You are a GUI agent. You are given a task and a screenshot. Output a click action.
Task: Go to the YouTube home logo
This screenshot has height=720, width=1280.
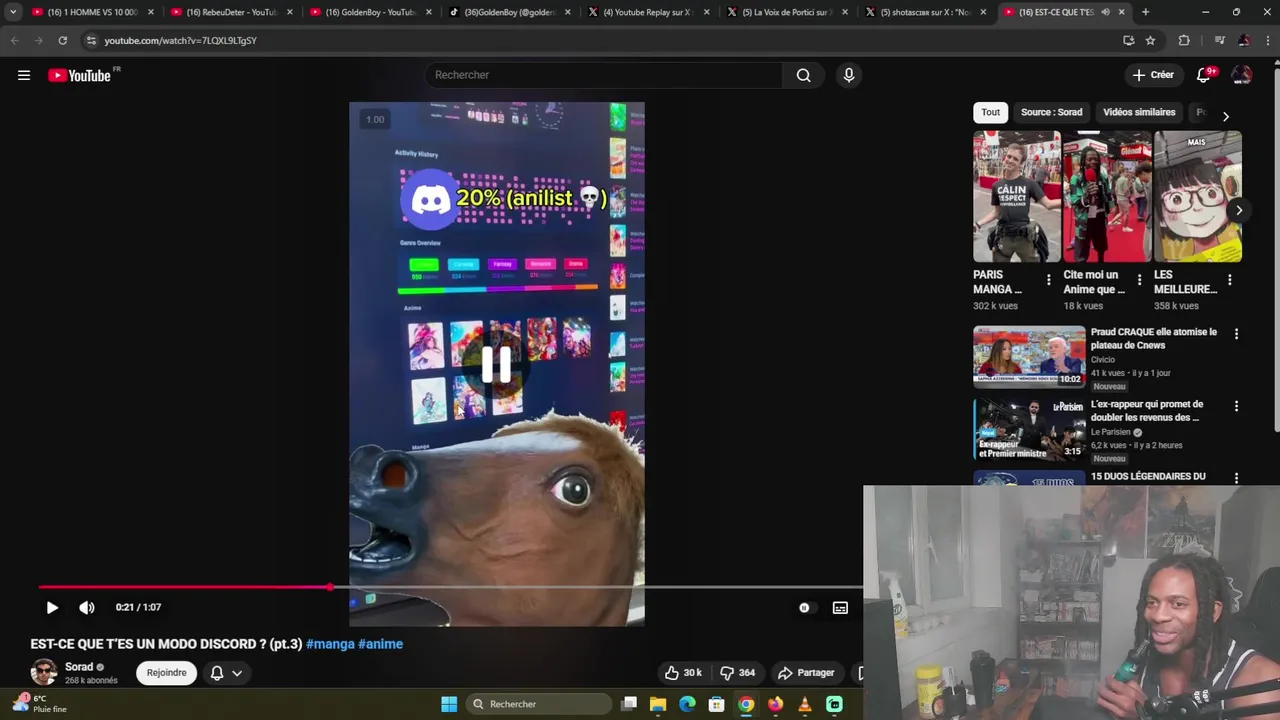79,75
